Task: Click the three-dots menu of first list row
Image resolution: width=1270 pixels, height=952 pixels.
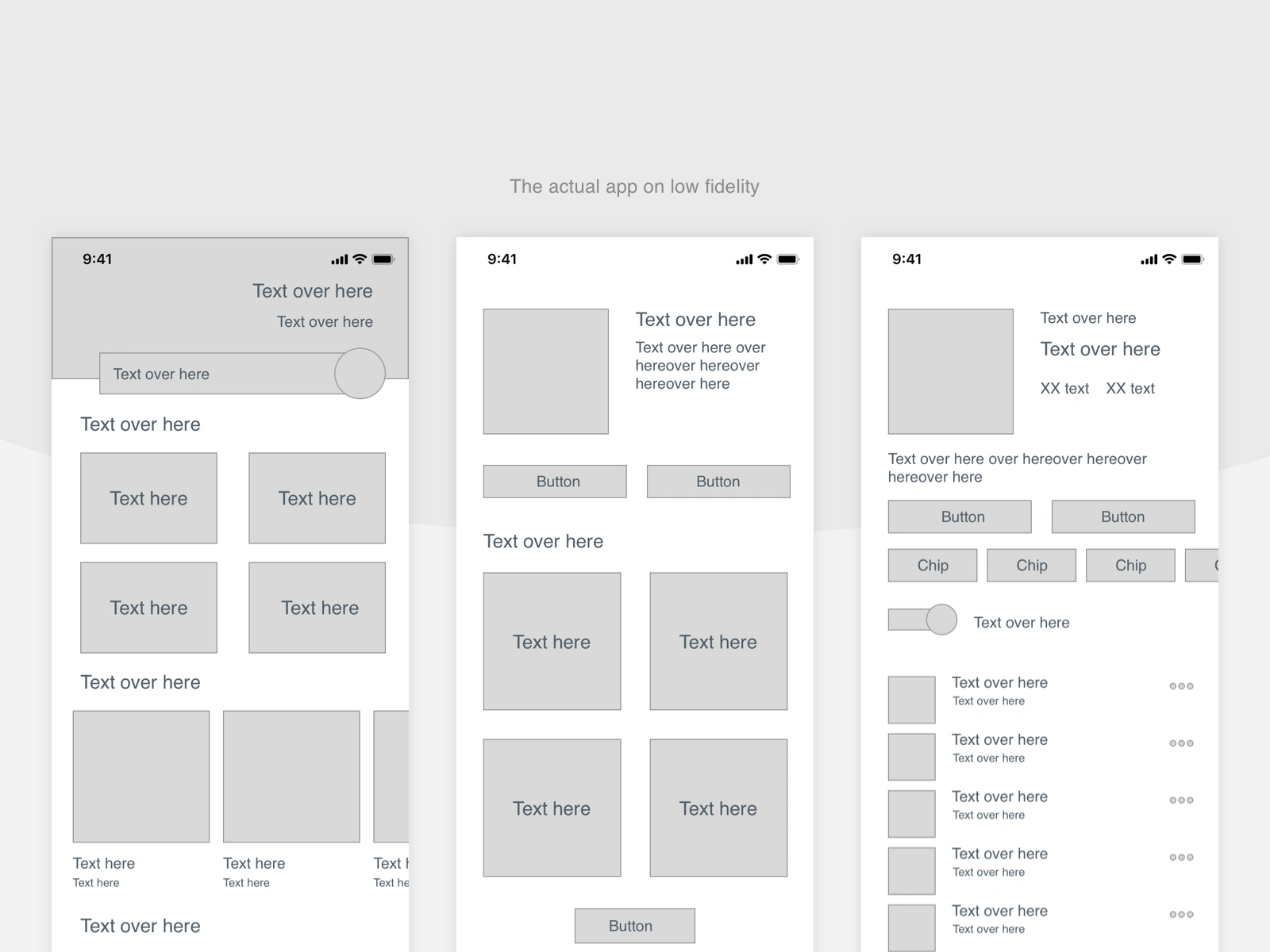Action: [x=1181, y=686]
